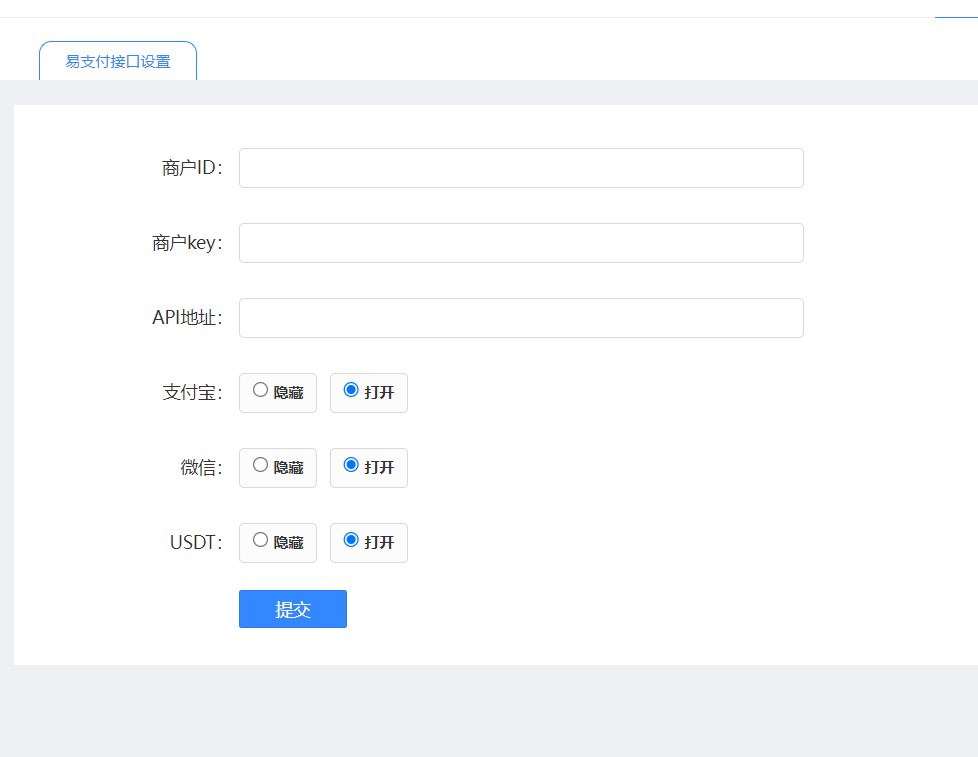978x757 pixels.
Task: Set USDT to 打开 via radio circle
Action: click(x=351, y=540)
